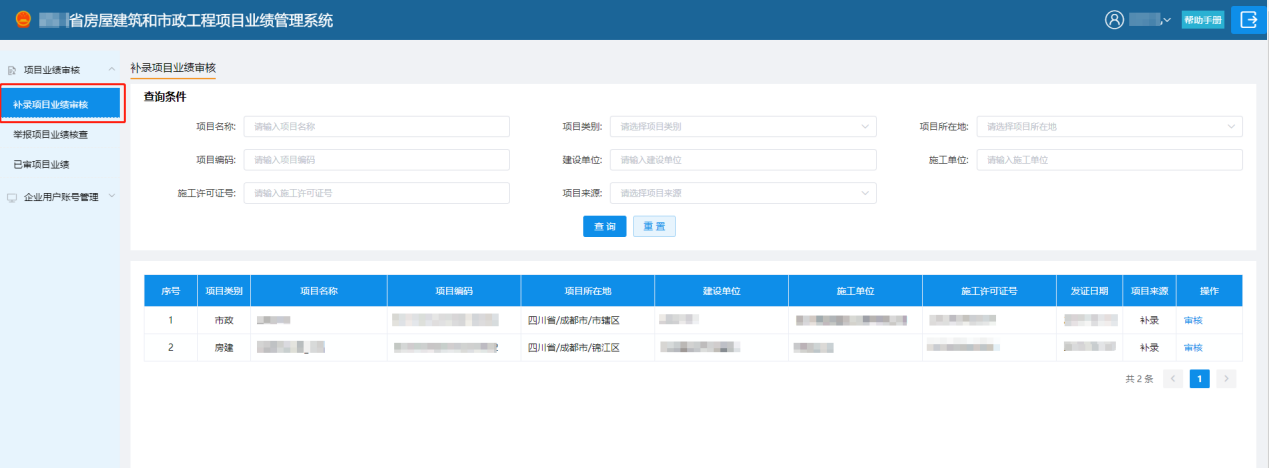Select 举报项目业绩核查 in the sidebar
Viewport: 1269px width, 468px height.
(x=50, y=134)
